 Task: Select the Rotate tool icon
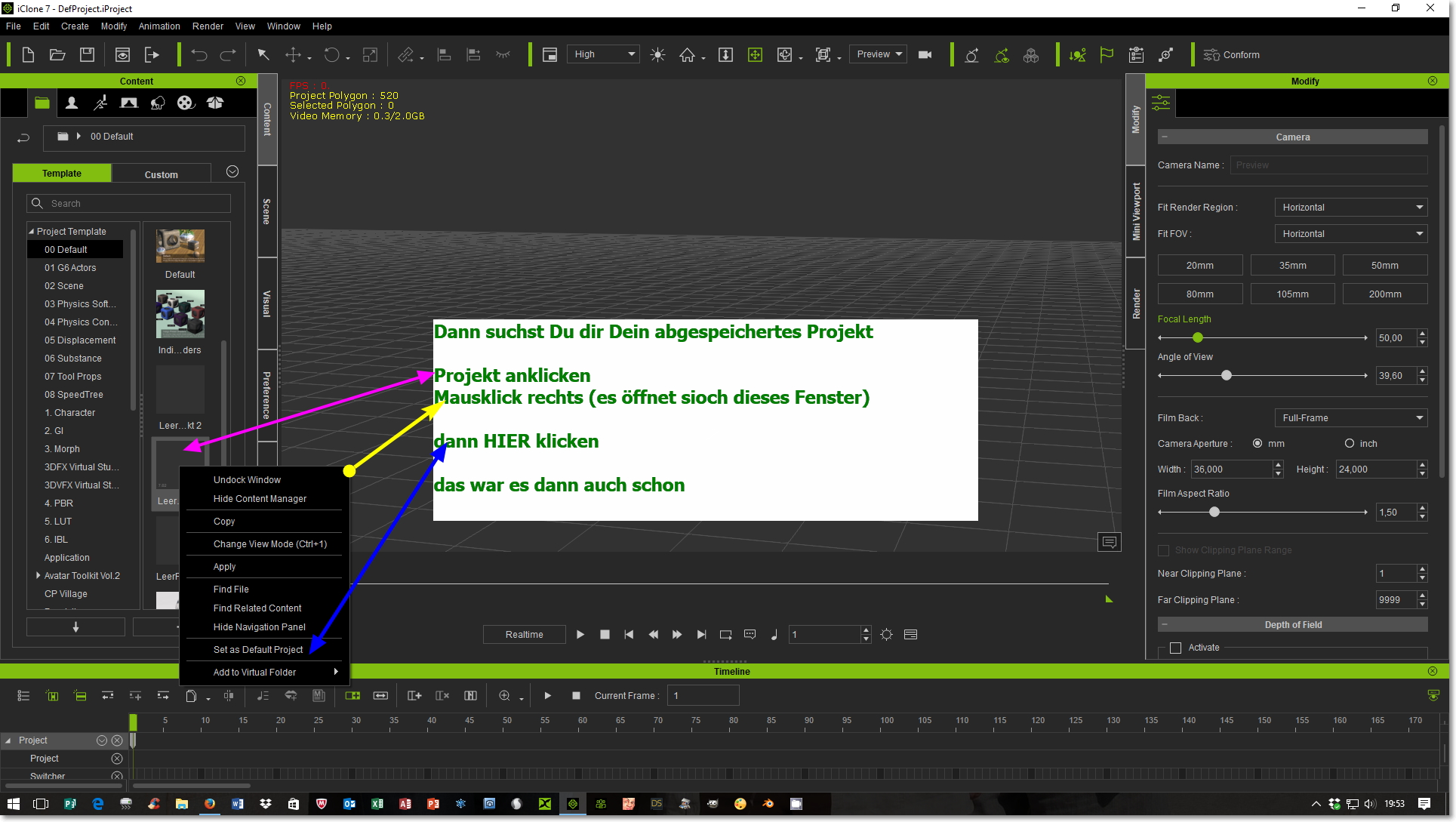tap(331, 54)
